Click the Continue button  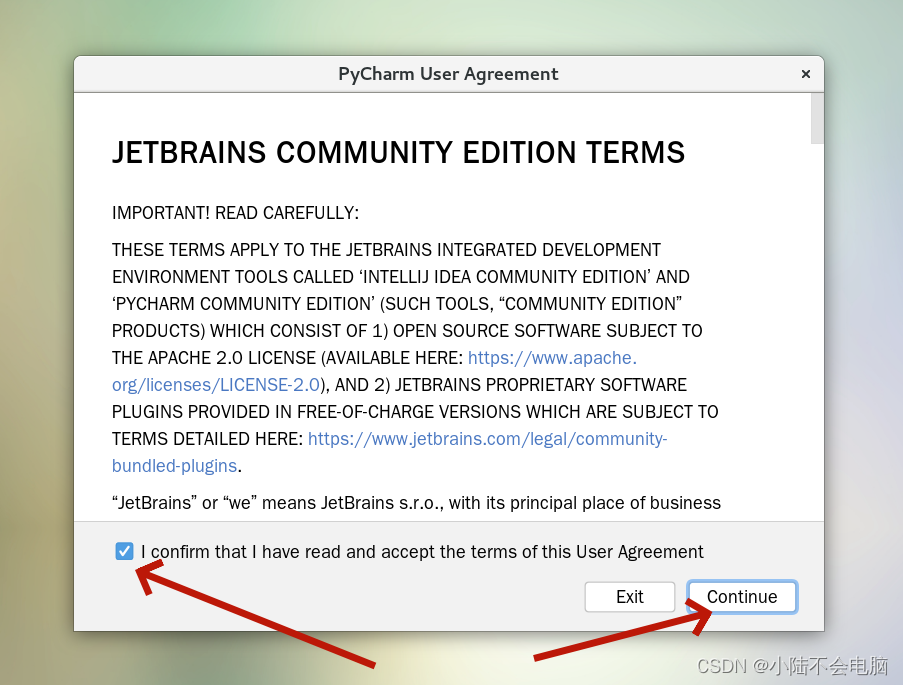(x=742, y=596)
